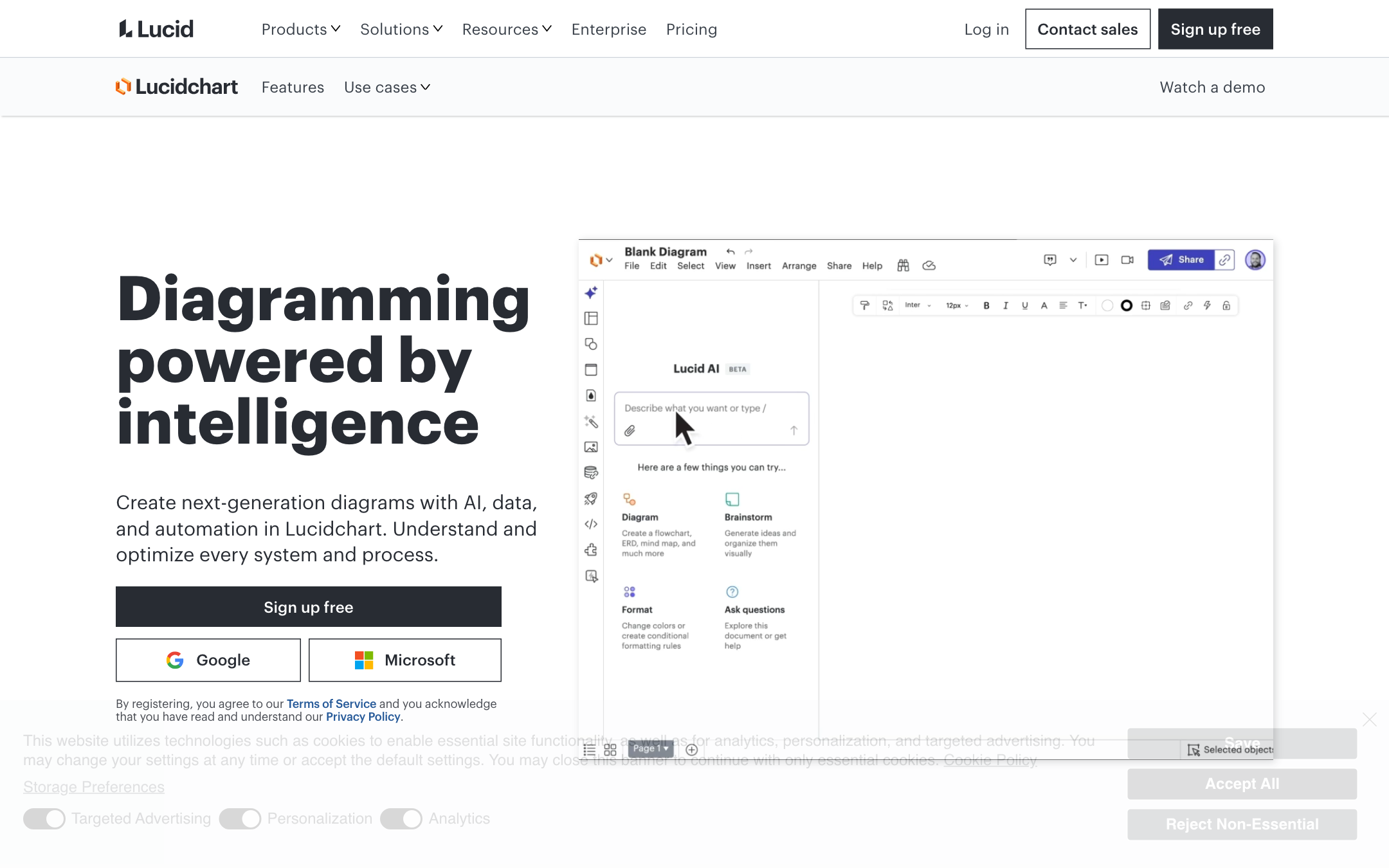Click the add page plus icon

pyautogui.click(x=692, y=750)
